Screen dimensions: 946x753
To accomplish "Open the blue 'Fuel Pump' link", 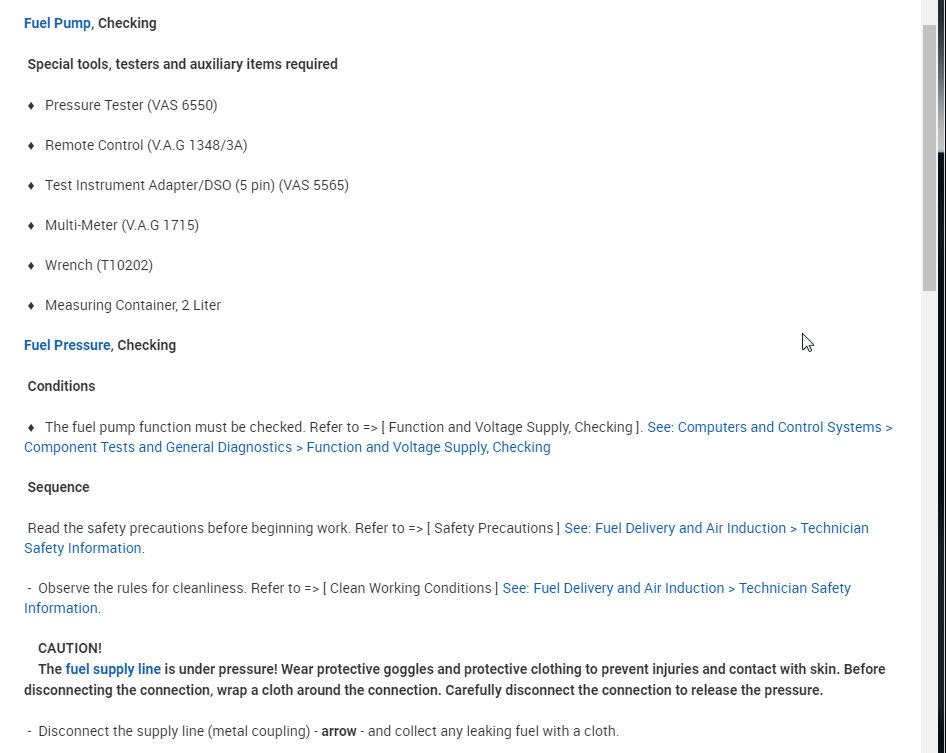I will pyautogui.click(x=57, y=23).
